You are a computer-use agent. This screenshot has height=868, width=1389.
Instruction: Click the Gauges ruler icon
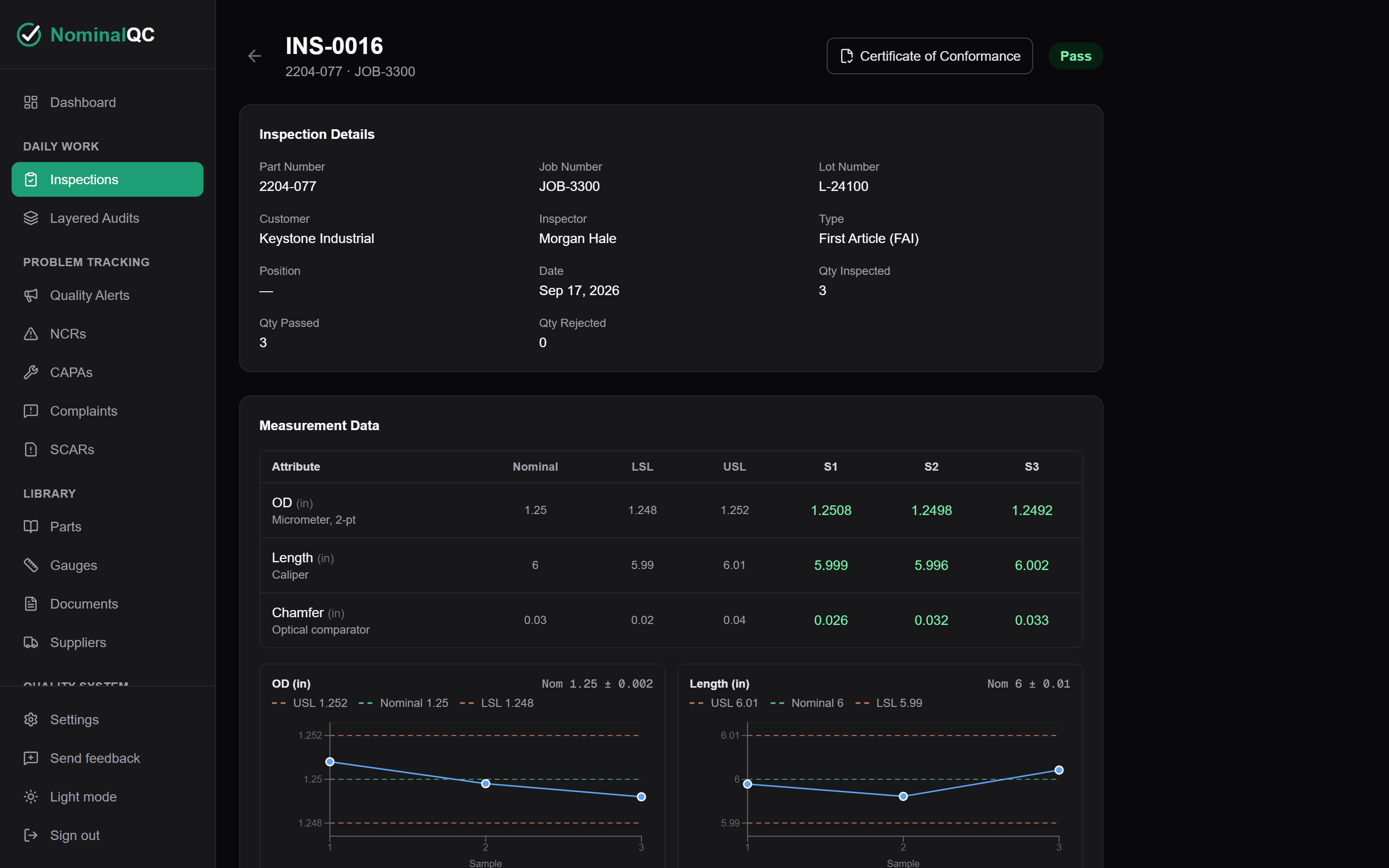(31, 566)
